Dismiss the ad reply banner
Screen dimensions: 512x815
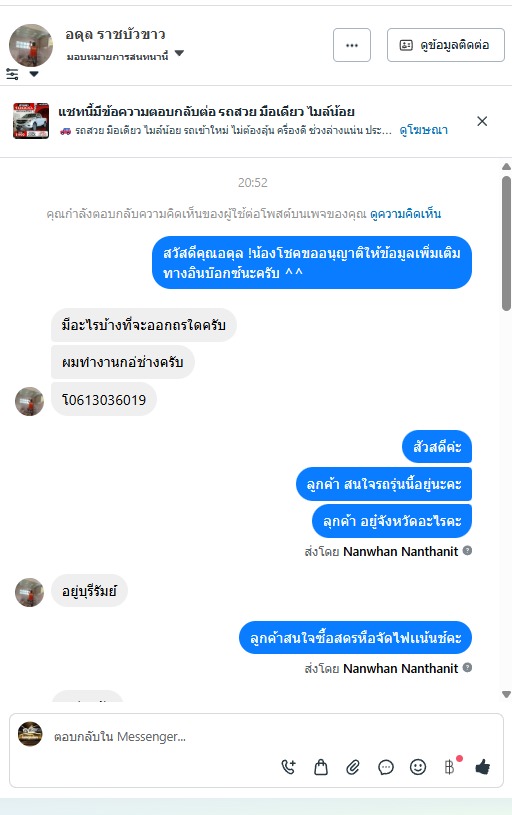pyautogui.click(x=482, y=121)
